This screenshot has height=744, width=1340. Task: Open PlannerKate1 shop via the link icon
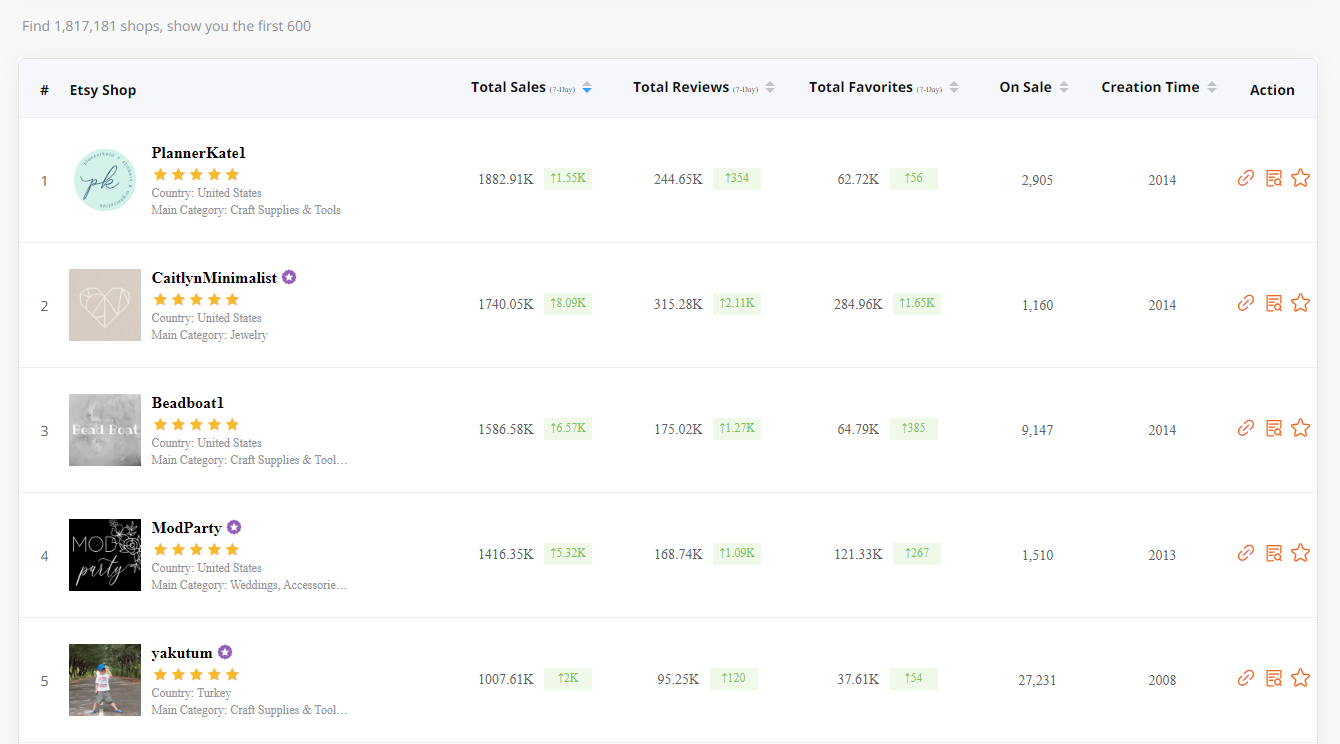pyautogui.click(x=1245, y=177)
